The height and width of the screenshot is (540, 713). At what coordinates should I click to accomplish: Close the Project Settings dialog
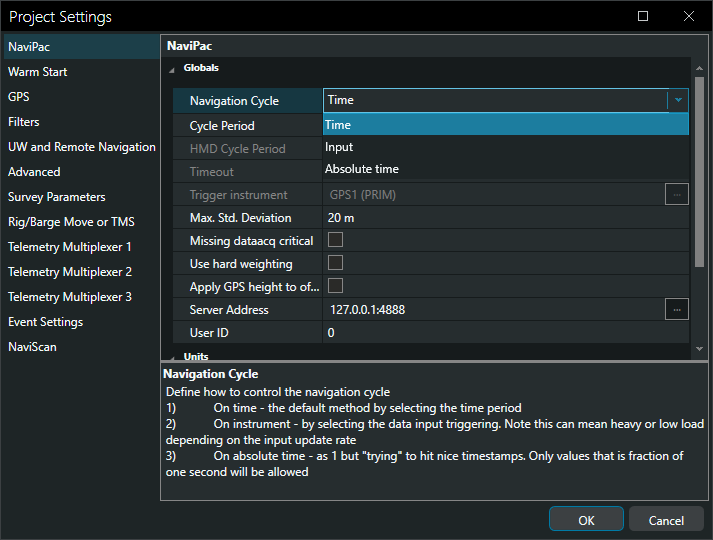point(689,16)
